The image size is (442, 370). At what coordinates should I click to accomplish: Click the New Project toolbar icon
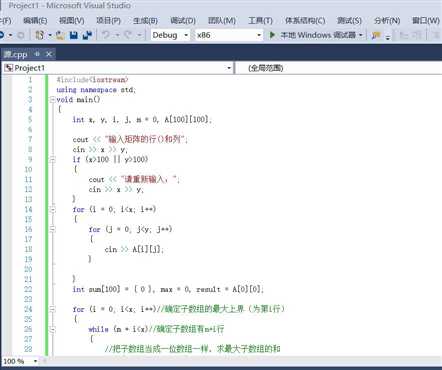[x=40, y=35]
